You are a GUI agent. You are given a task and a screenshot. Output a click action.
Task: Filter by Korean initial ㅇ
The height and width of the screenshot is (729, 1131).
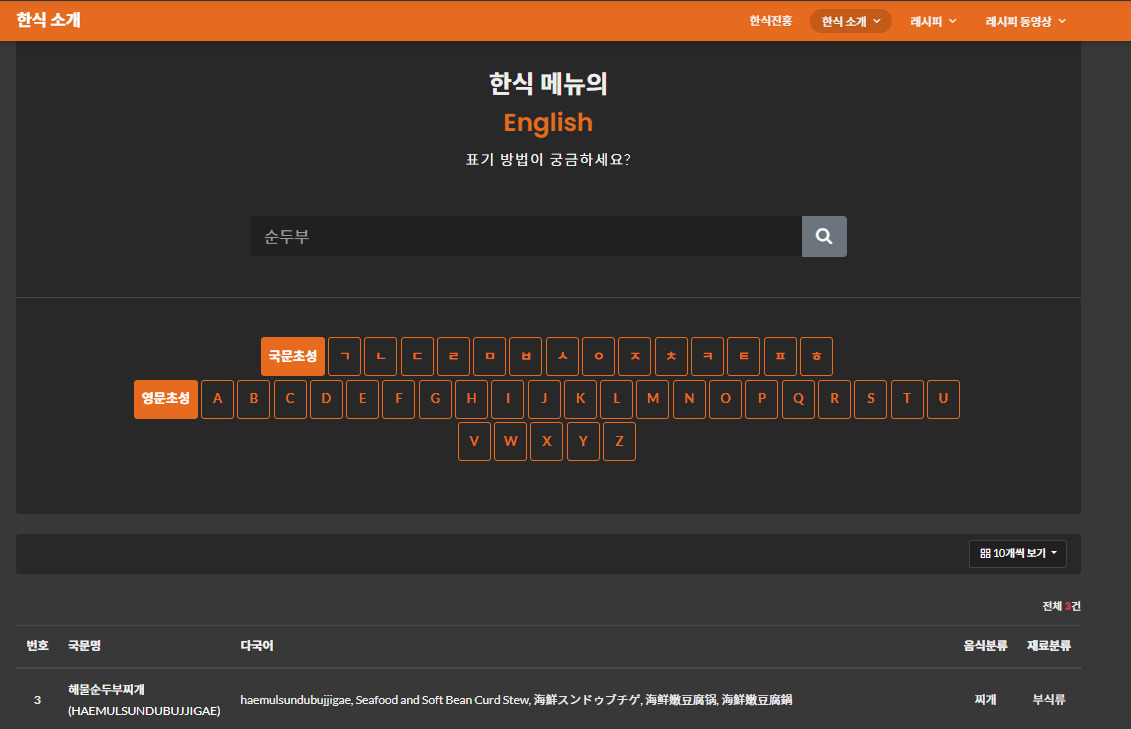tap(599, 356)
